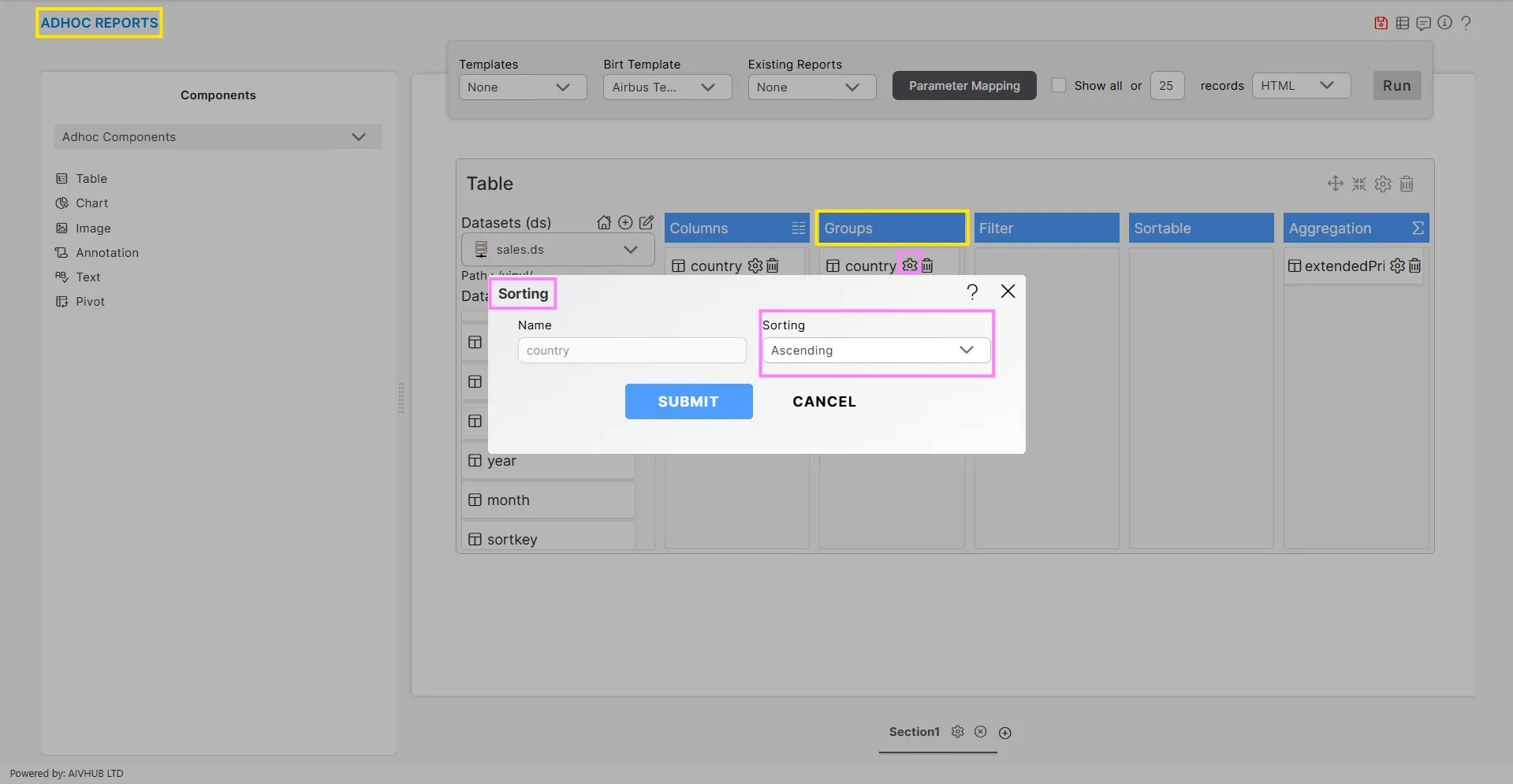
Task: Delete country from Columns list
Action: (773, 266)
